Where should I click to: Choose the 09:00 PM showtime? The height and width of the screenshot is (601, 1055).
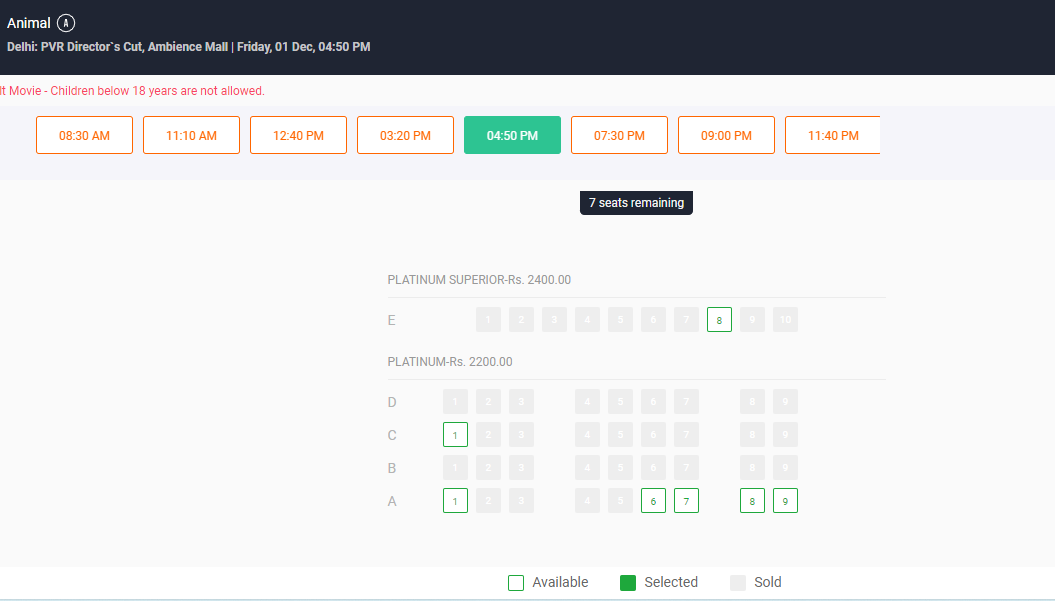click(x=726, y=135)
